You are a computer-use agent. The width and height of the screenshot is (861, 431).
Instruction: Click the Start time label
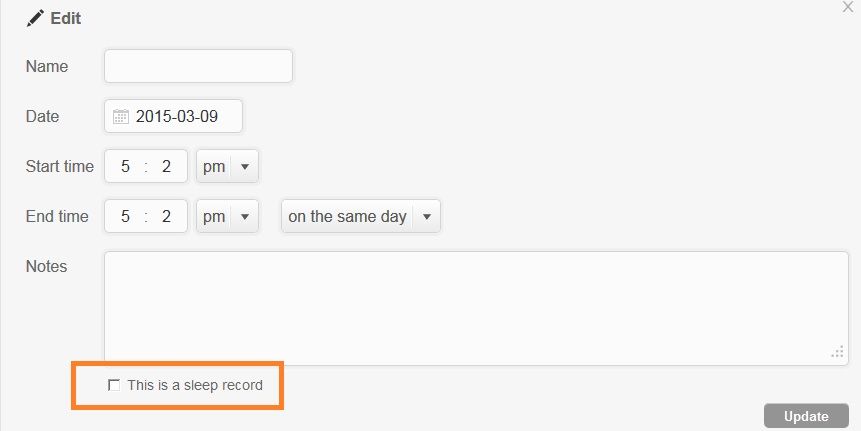coord(60,166)
